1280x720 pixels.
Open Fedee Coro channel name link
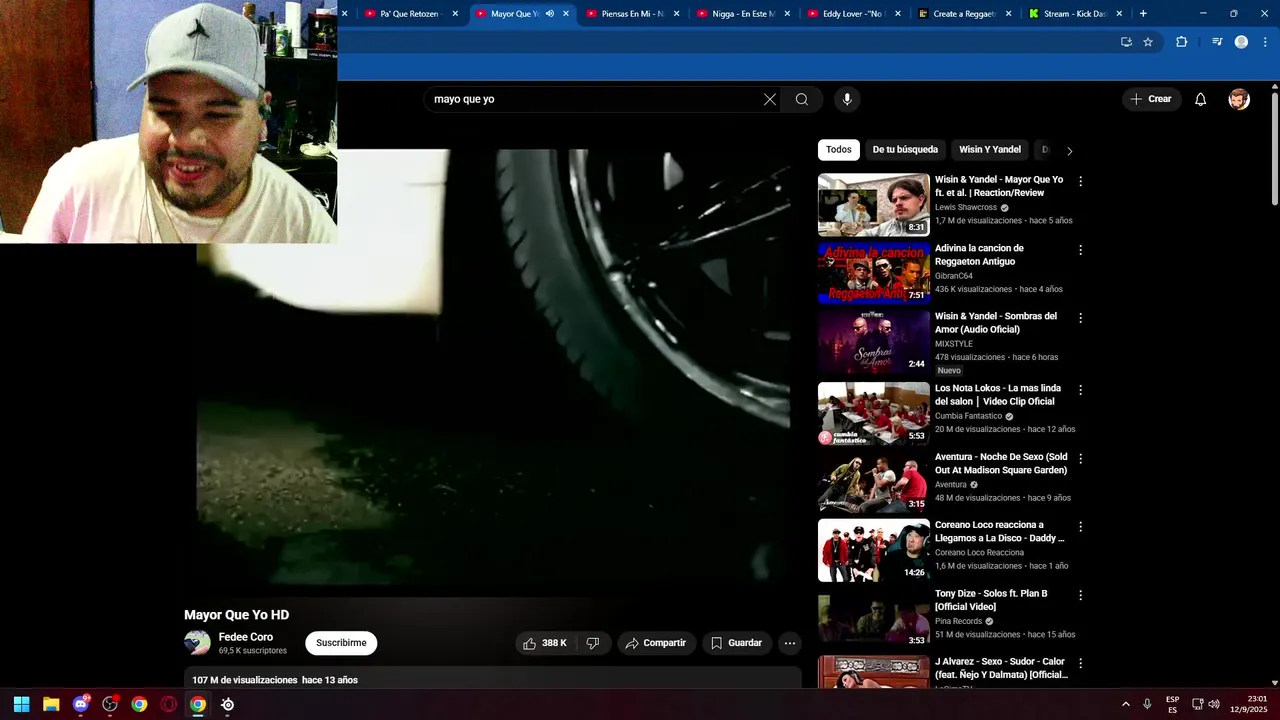click(246, 637)
